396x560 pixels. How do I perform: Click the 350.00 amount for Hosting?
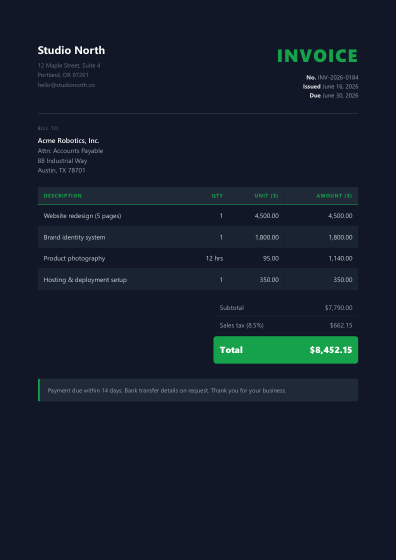point(343,280)
